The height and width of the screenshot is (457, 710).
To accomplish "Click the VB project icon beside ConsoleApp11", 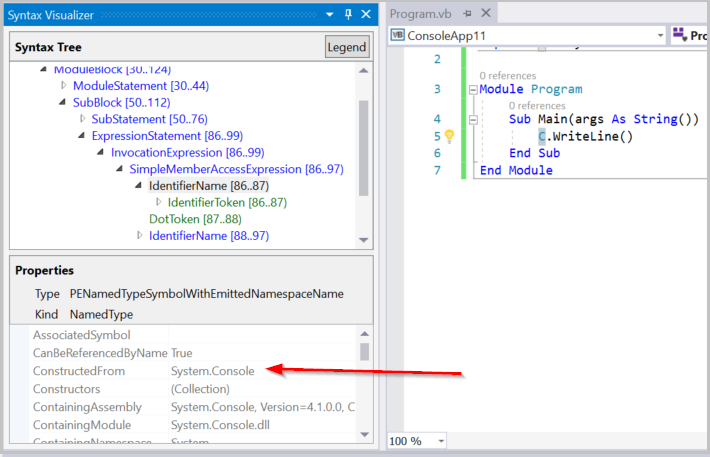I will coord(397,35).
